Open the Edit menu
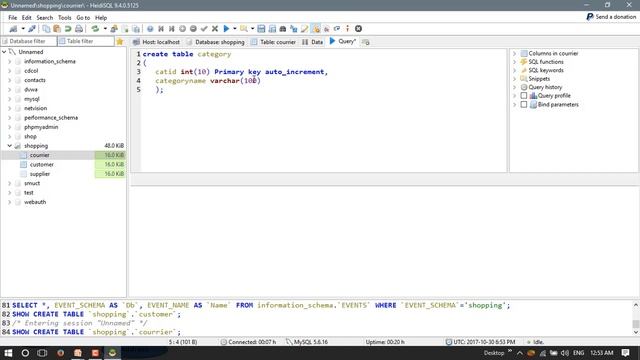 27,18
